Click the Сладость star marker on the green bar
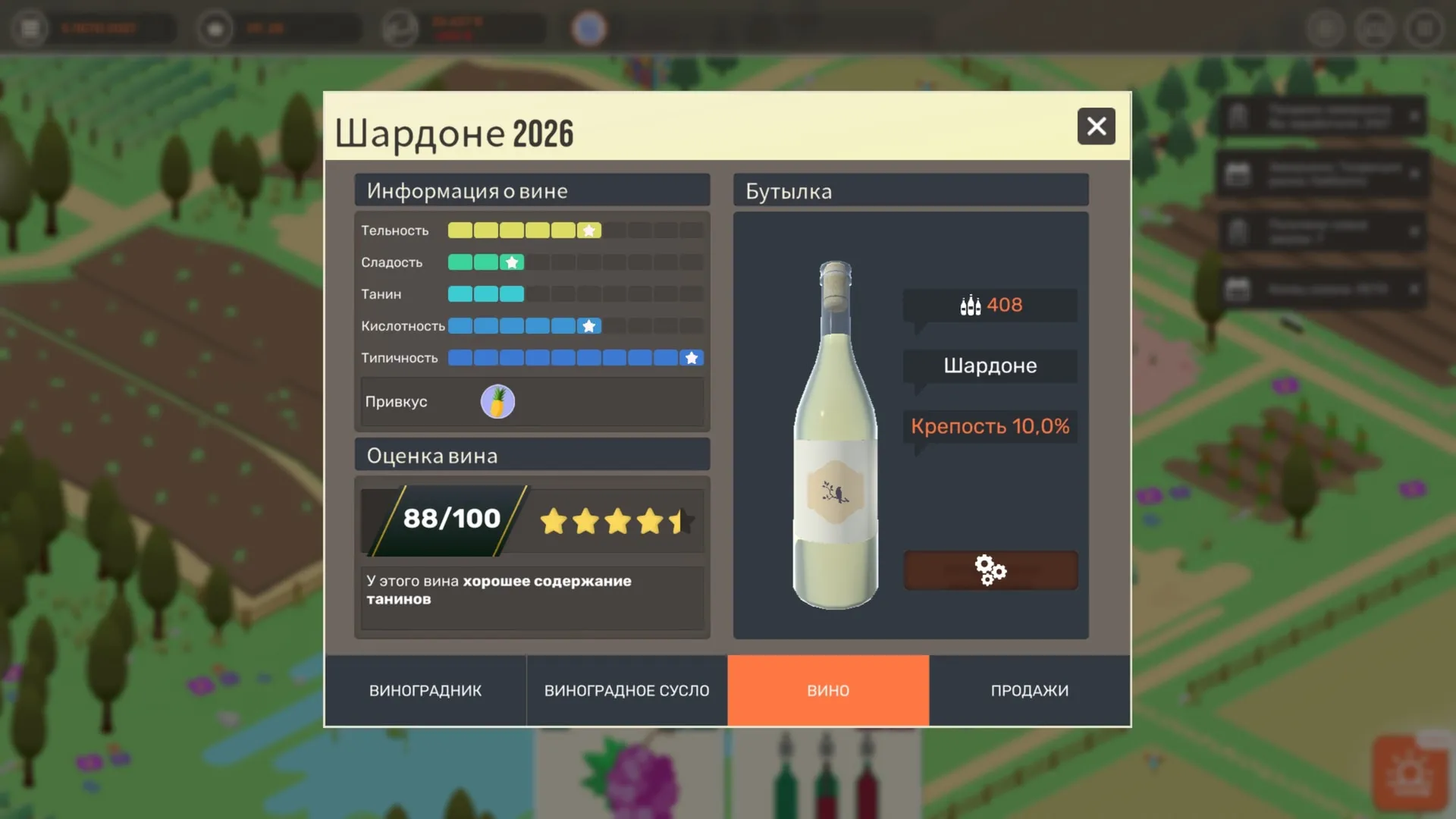This screenshot has width=1456, height=819. (x=512, y=262)
